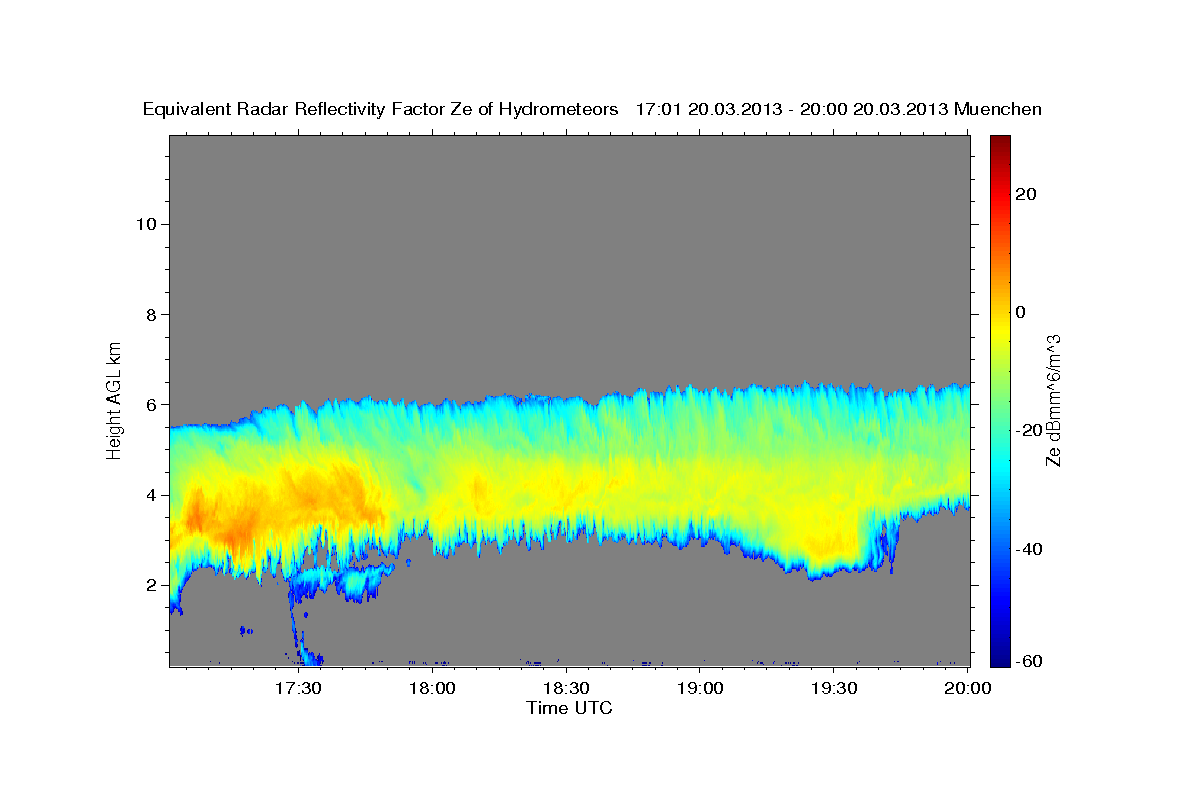Click the '19:30' time tick label
This screenshot has height=800, width=1200.
tap(834, 689)
